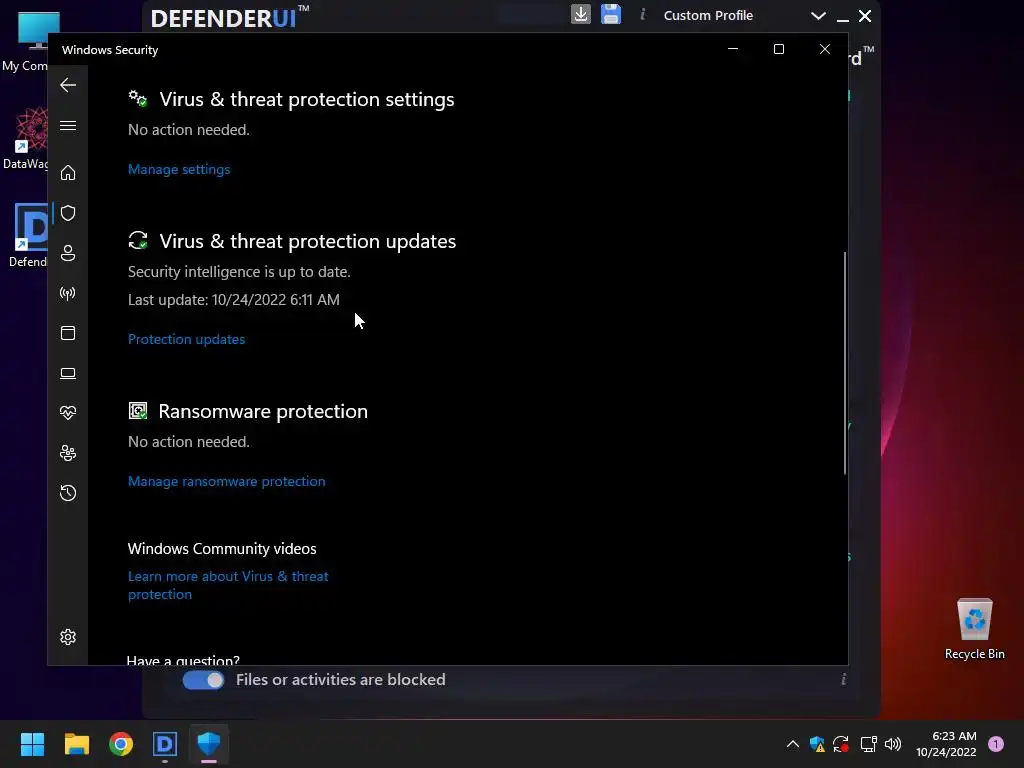The width and height of the screenshot is (1024, 768).
Task: Select DataWag desktop shortcut
Action: tap(26, 139)
